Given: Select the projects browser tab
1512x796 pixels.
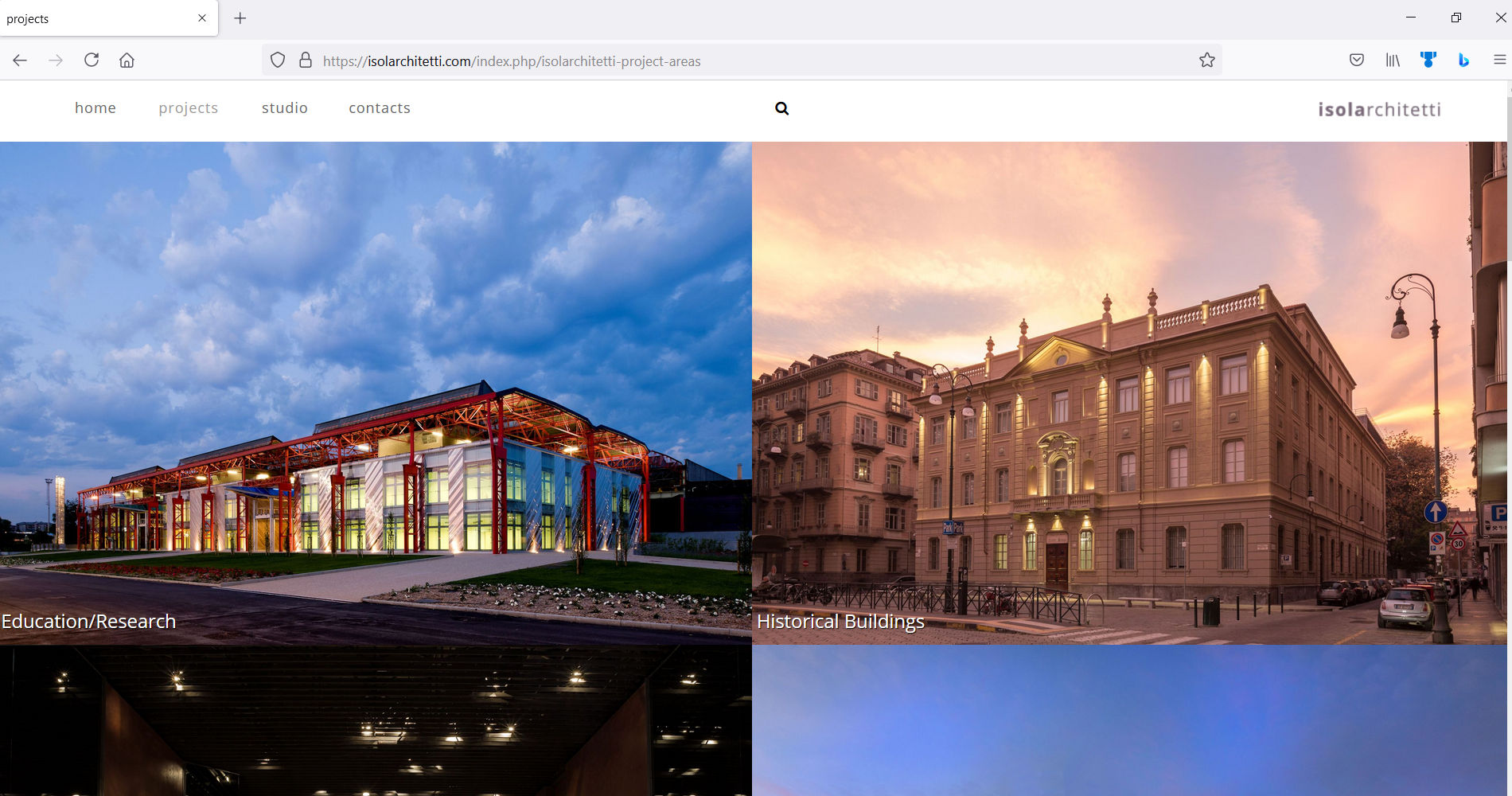Looking at the screenshot, I should (x=95, y=18).
